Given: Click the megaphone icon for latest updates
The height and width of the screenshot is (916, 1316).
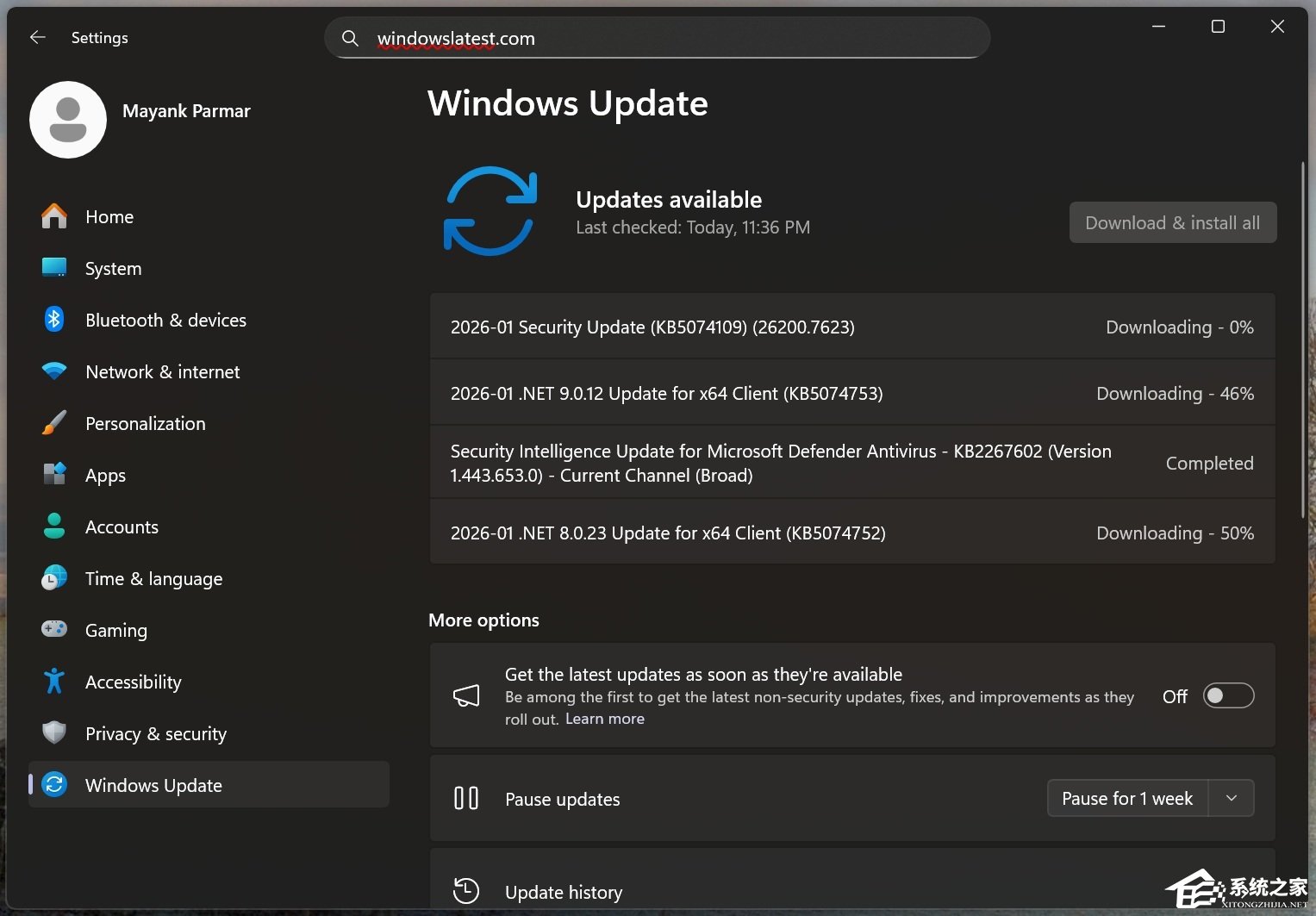Looking at the screenshot, I should [466, 695].
